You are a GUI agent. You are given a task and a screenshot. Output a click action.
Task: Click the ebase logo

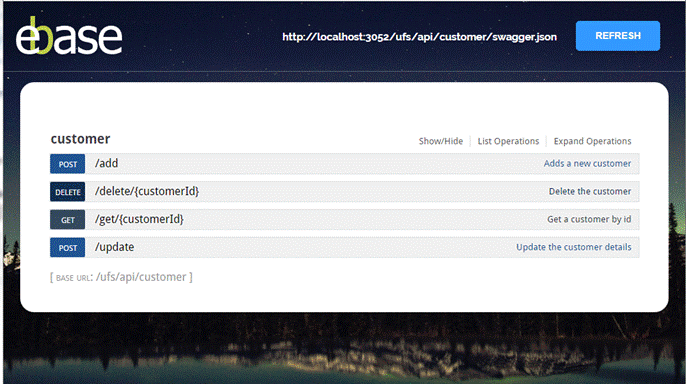(69, 36)
